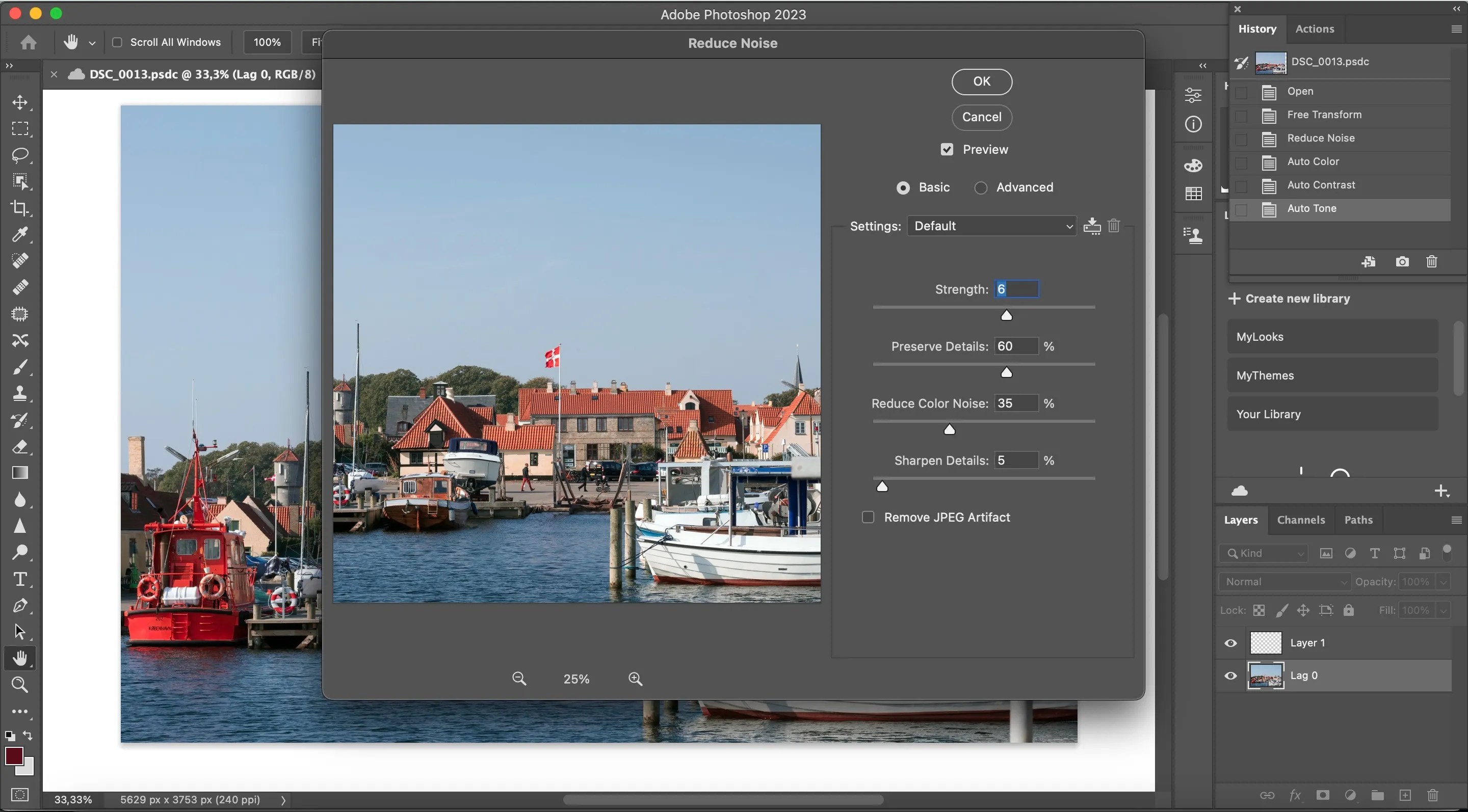1468x812 pixels.
Task: Open the Info panel icon
Action: (x=1193, y=124)
